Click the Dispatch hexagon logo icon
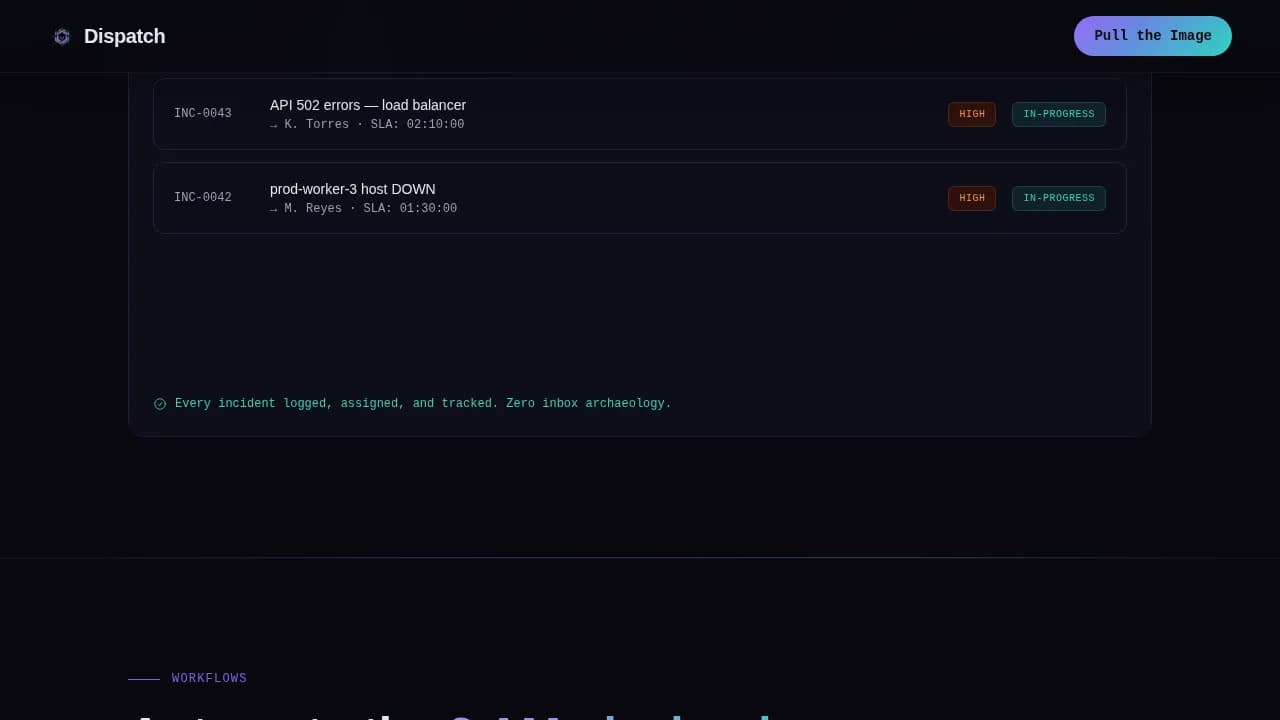Viewport: 1280px width, 720px height. [x=62, y=36]
